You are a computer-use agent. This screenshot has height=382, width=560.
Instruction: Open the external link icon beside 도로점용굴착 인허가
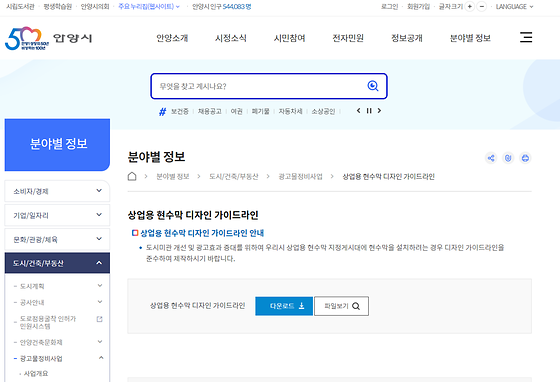pos(100,319)
